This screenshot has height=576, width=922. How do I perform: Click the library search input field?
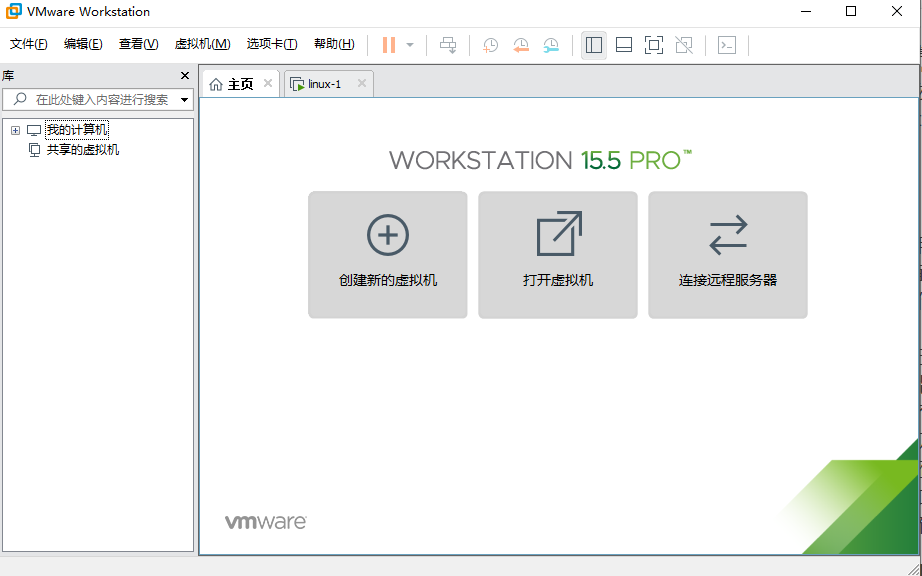(98, 100)
